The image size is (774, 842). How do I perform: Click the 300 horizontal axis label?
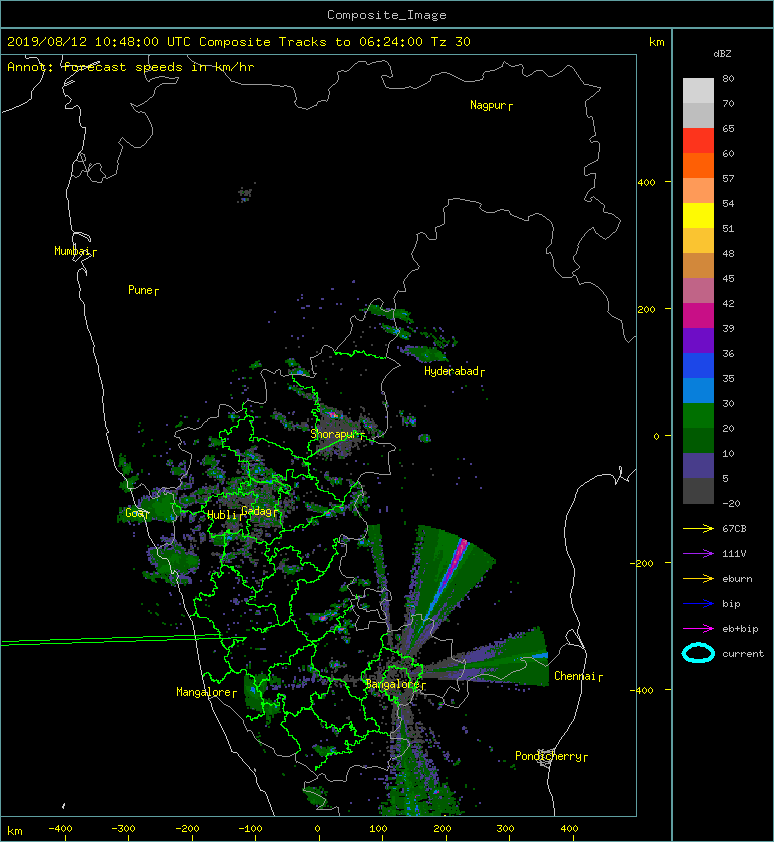pos(505,829)
